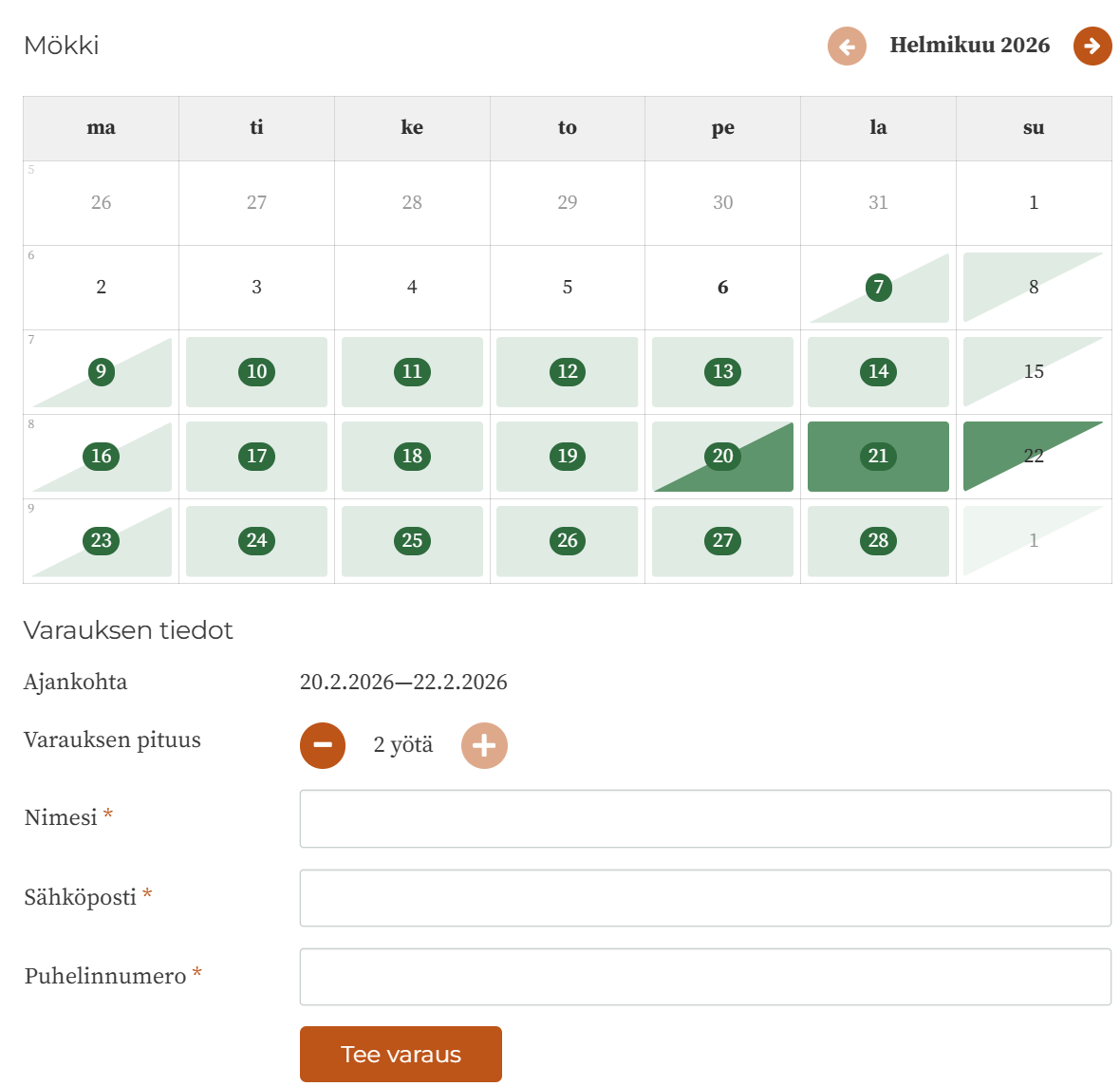The width and height of the screenshot is (1120, 1086).
Task: Pick February 28 in the calendar
Action: (879, 541)
